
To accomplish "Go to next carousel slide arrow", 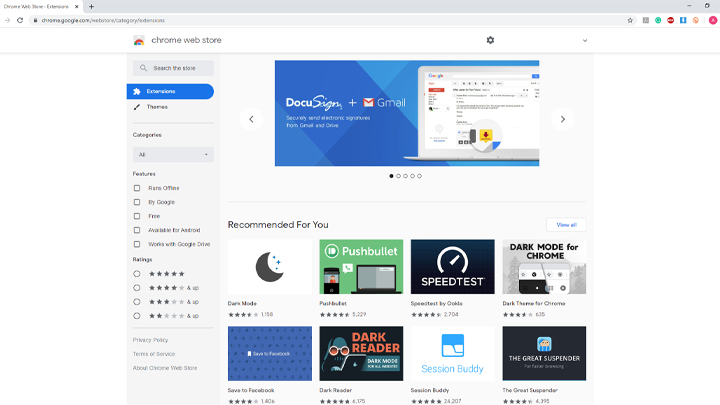I will (563, 119).
